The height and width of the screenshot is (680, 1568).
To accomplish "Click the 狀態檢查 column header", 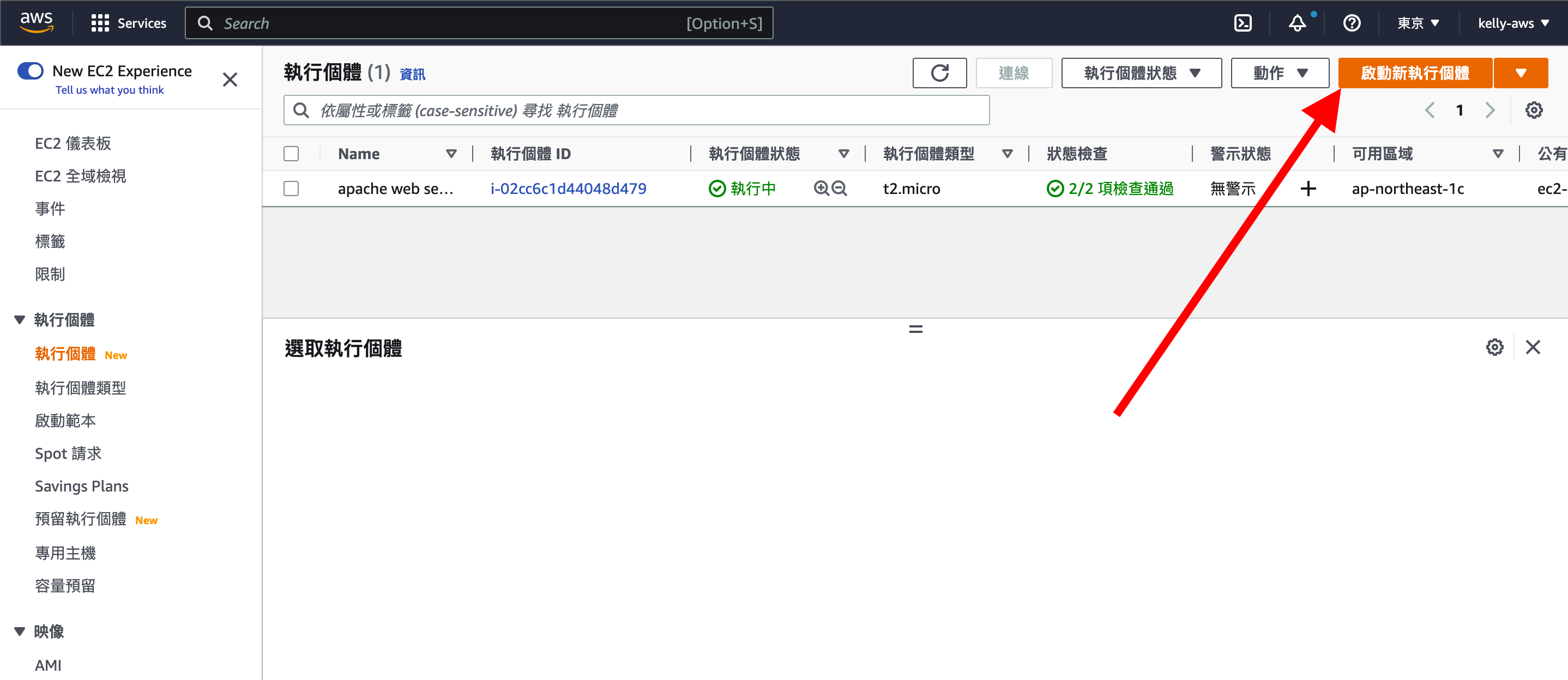I will 1077,154.
